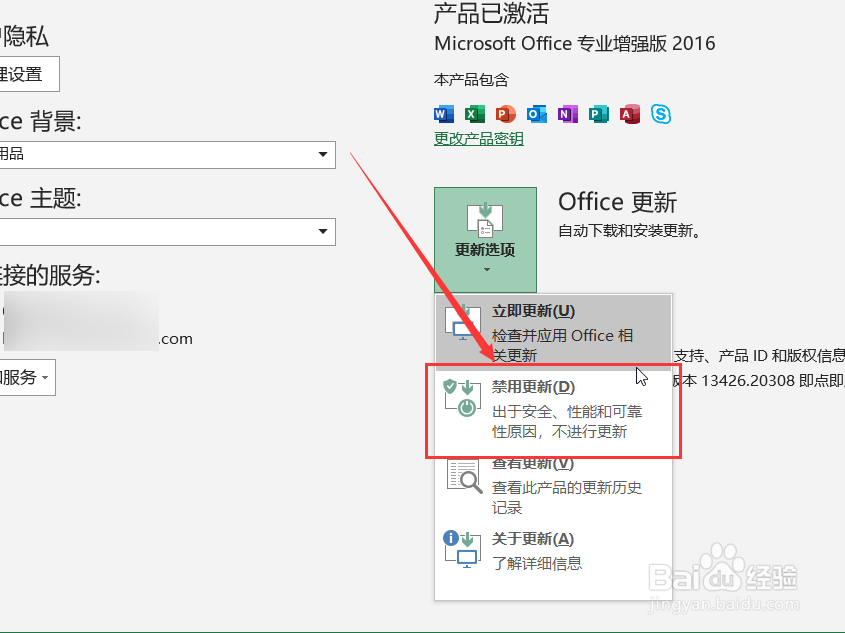Image resolution: width=845 pixels, height=633 pixels.
Task: Click the PowerPoint app icon
Action: pyautogui.click(x=505, y=114)
